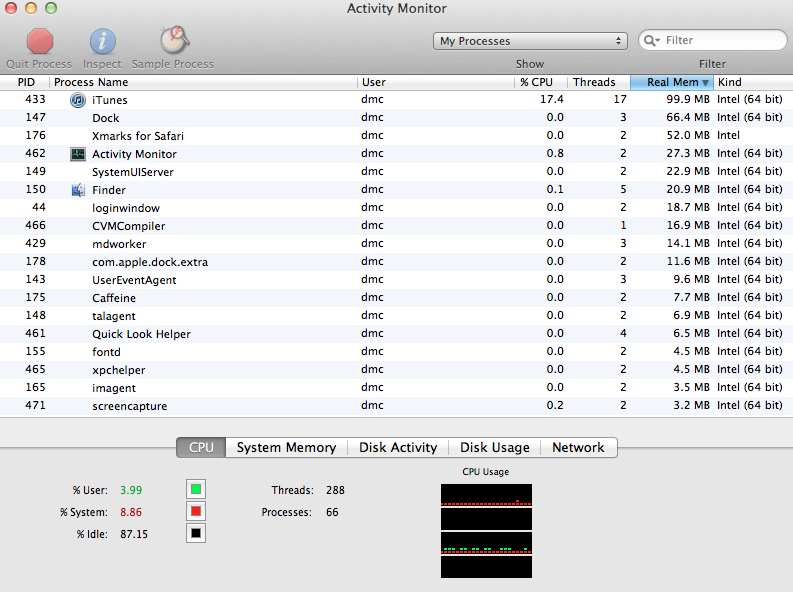Select the screencapture process
The image size is (793, 592).
coord(396,406)
